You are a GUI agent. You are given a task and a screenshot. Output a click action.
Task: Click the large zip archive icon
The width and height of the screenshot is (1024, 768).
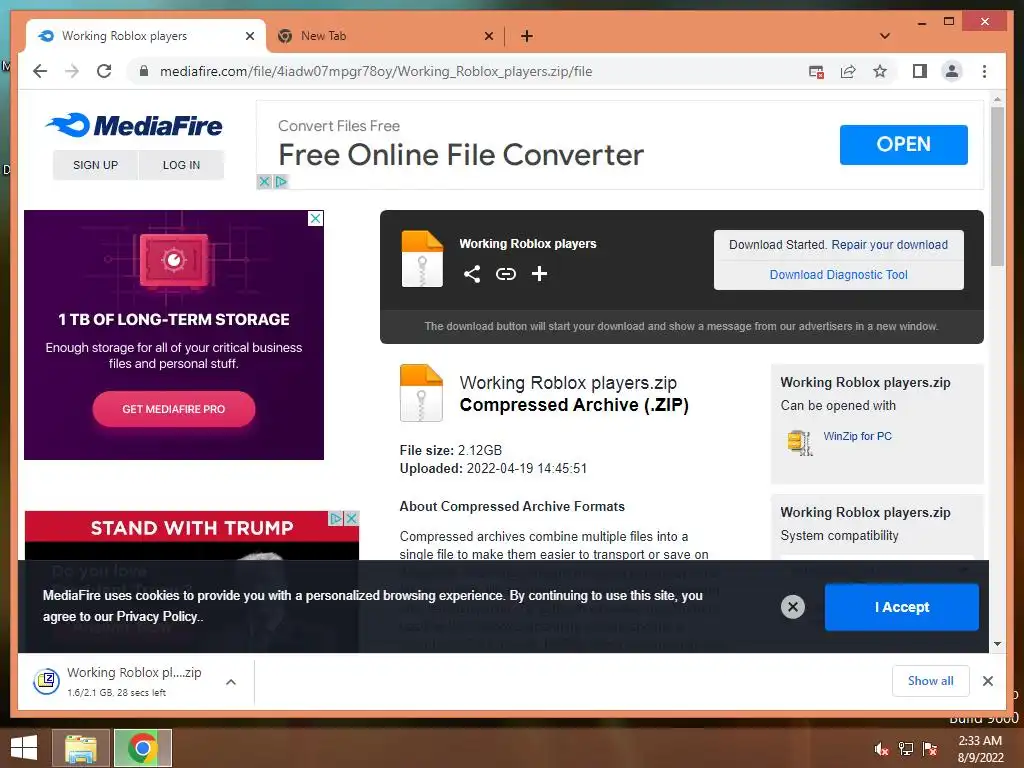click(421, 392)
